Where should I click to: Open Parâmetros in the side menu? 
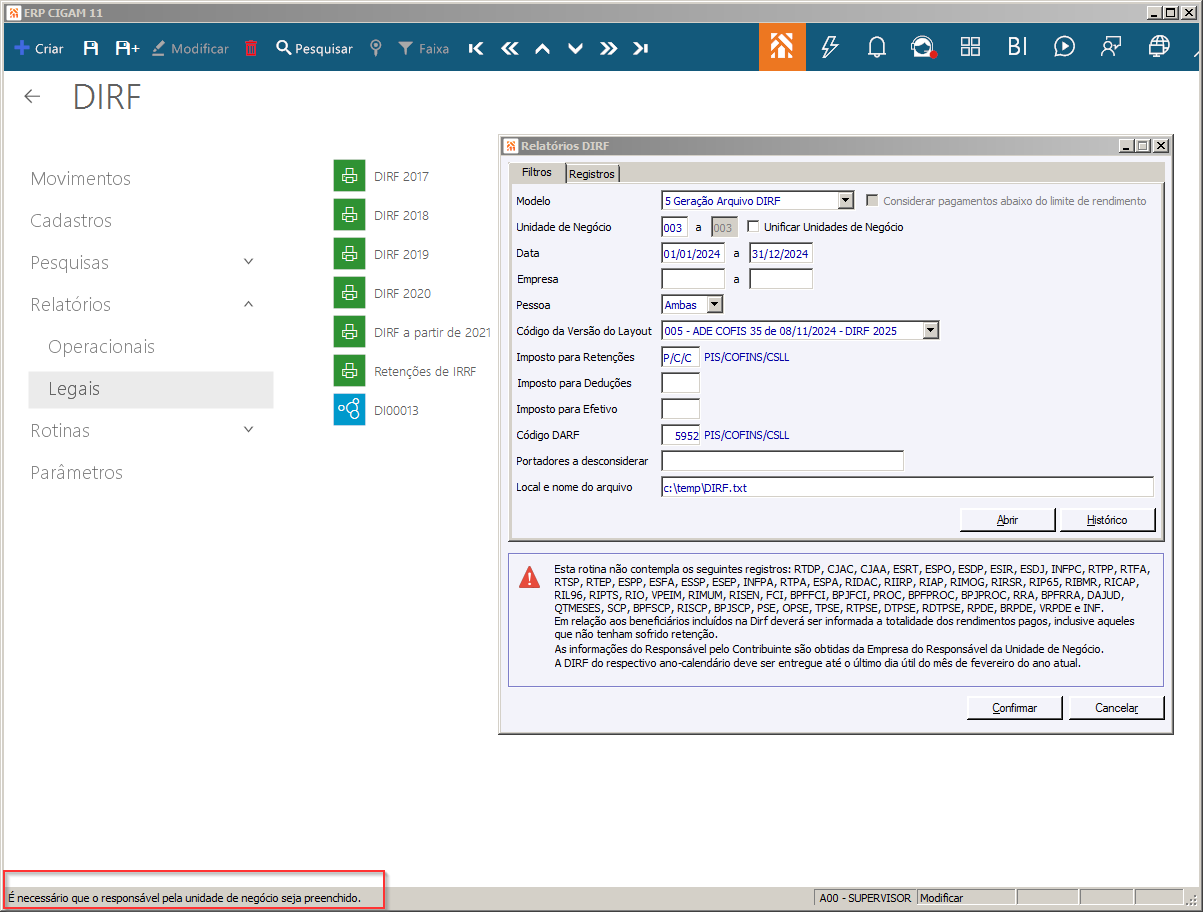click(77, 473)
